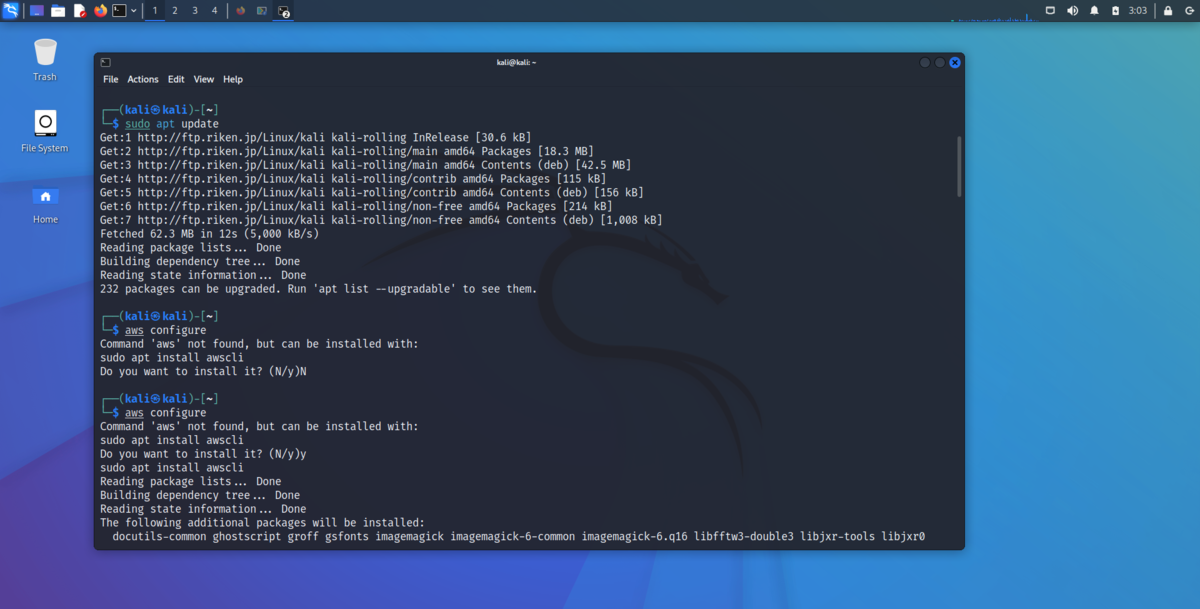Click the 3:03 panel clock
Screen dimensions: 1200x609
tap(1137, 11)
